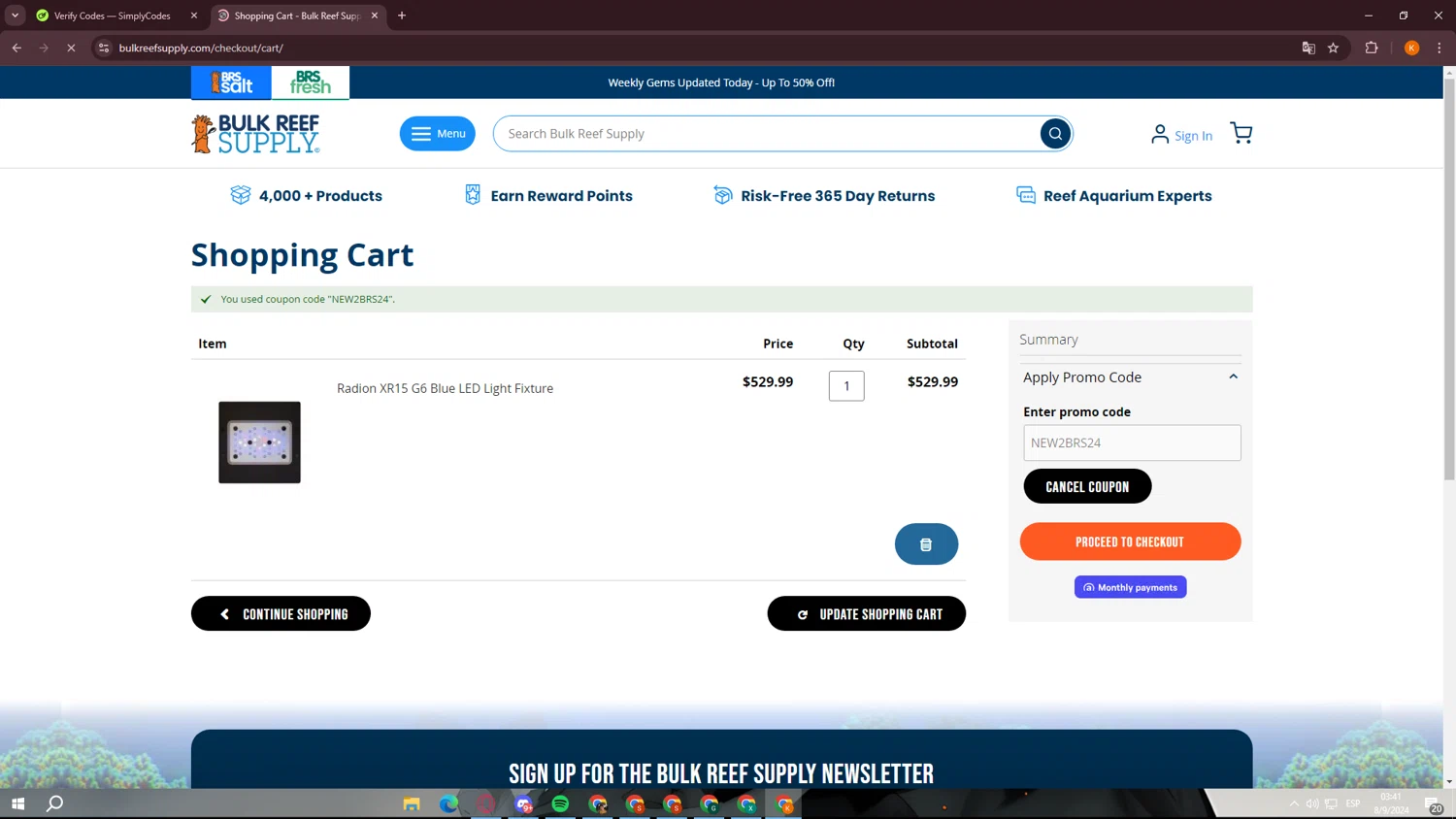Screen dimensions: 1456x819
Task: Open the taskbar clock and date
Action: pyautogui.click(x=1391, y=803)
